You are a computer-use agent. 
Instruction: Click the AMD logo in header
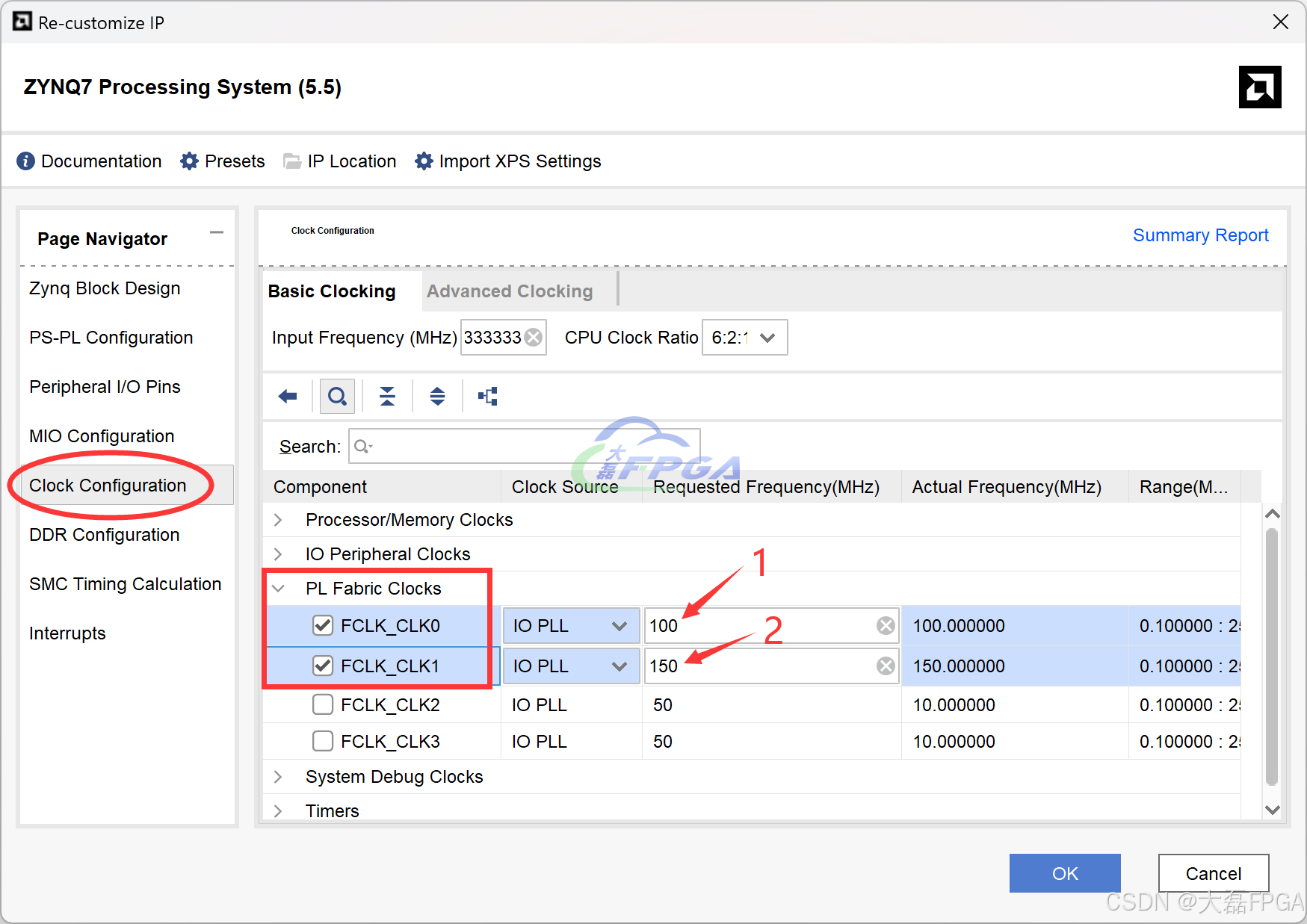(1260, 87)
